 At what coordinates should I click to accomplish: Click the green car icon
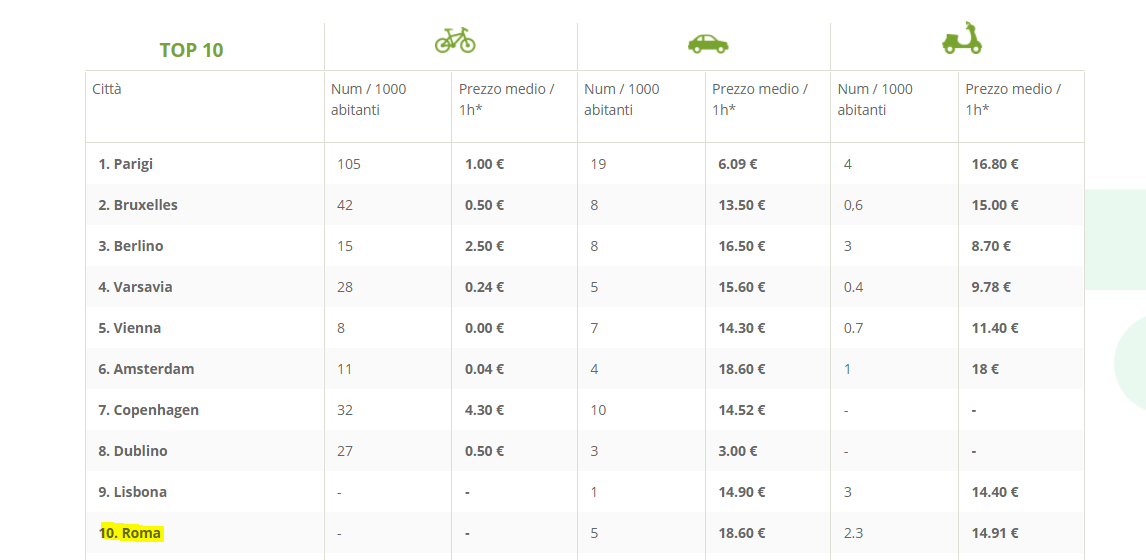tap(708, 44)
